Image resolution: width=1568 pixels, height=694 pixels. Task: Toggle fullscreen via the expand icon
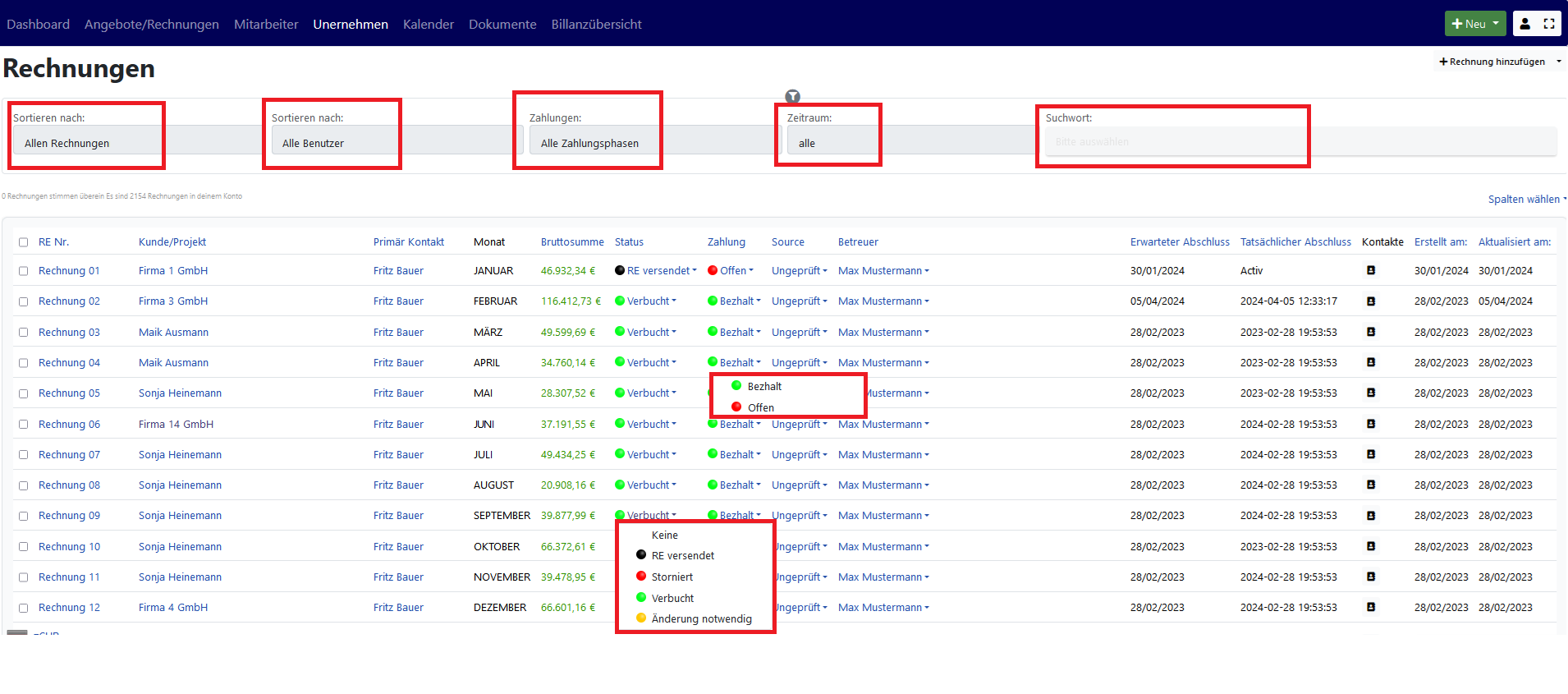pyautogui.click(x=1549, y=24)
